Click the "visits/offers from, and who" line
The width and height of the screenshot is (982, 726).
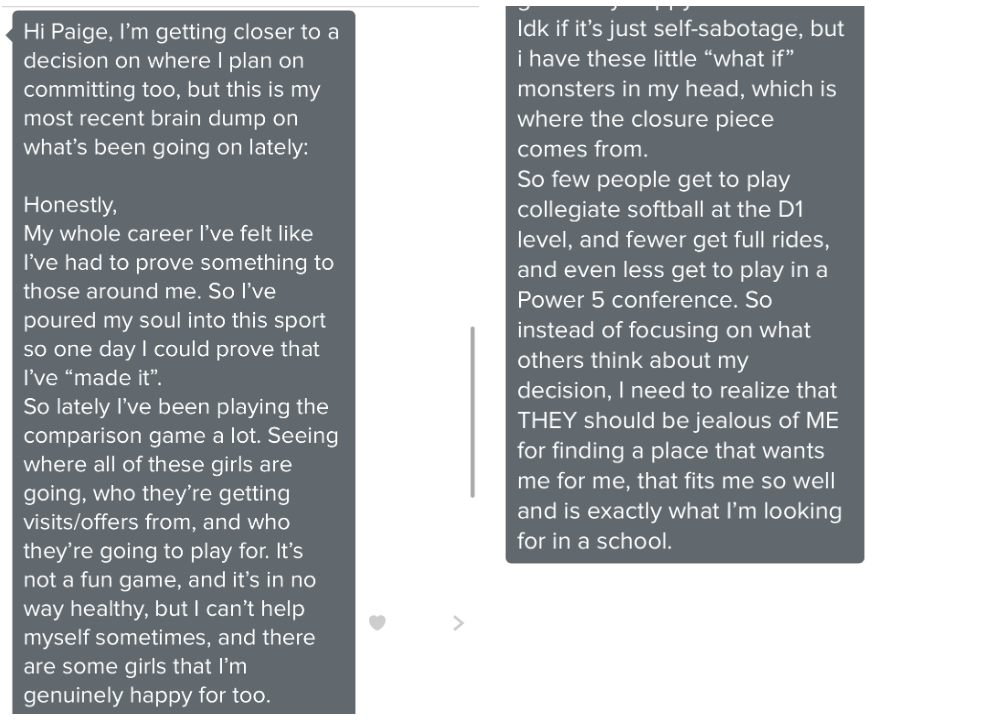(x=157, y=522)
